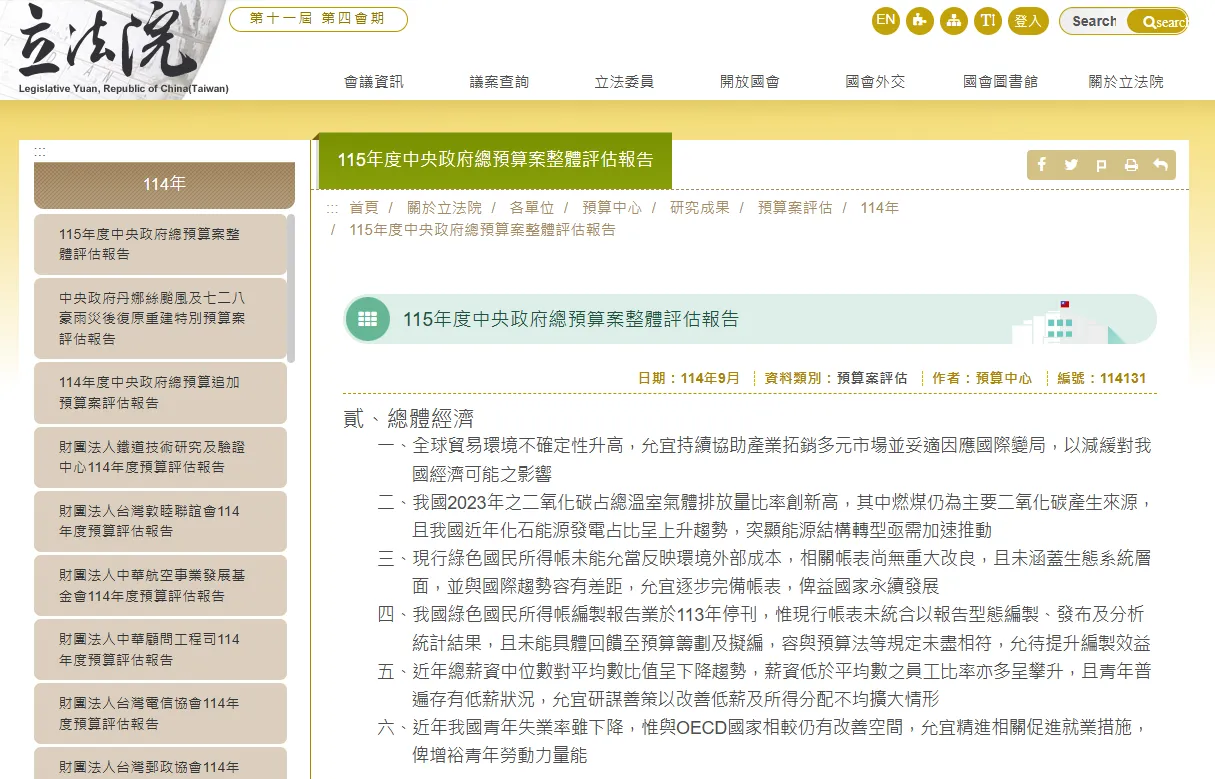Image resolution: width=1215 pixels, height=779 pixels.
Task: Open 財團法人中華航空事業發展基金會 report
Action: pos(160,586)
